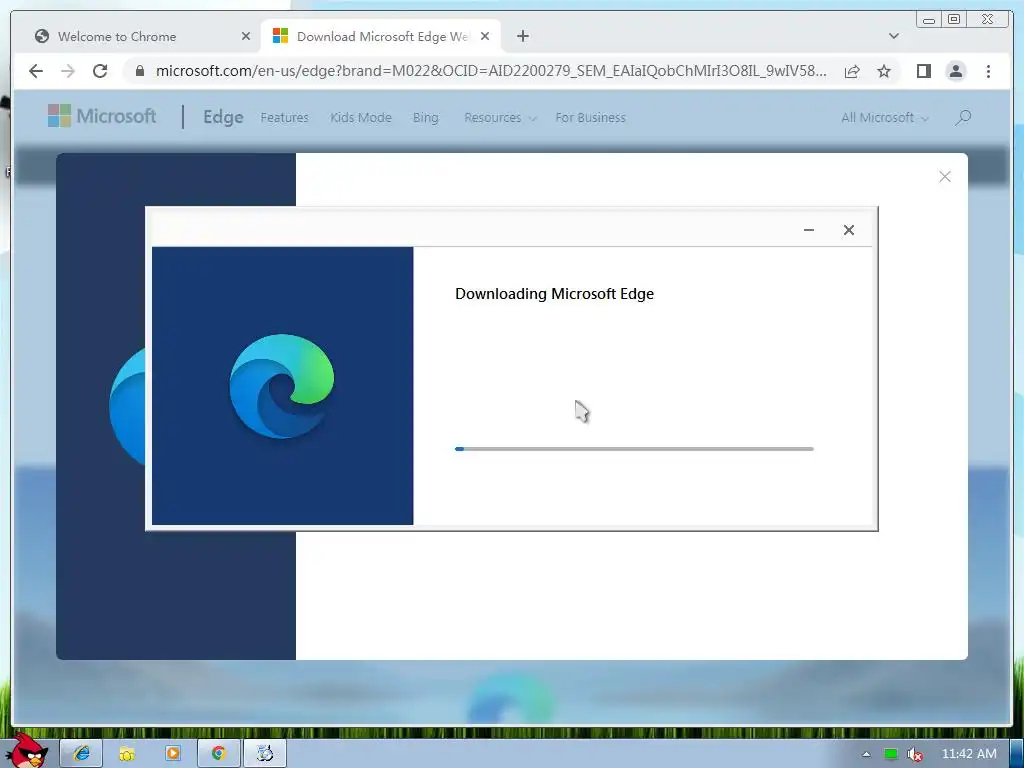This screenshot has height=768, width=1024.
Task: Open the Kids Mode link
Action: (x=360, y=118)
